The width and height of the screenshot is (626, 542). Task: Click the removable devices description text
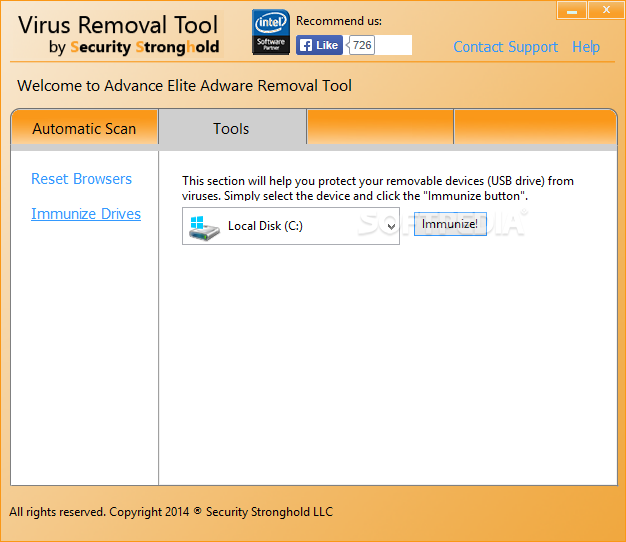pos(378,188)
